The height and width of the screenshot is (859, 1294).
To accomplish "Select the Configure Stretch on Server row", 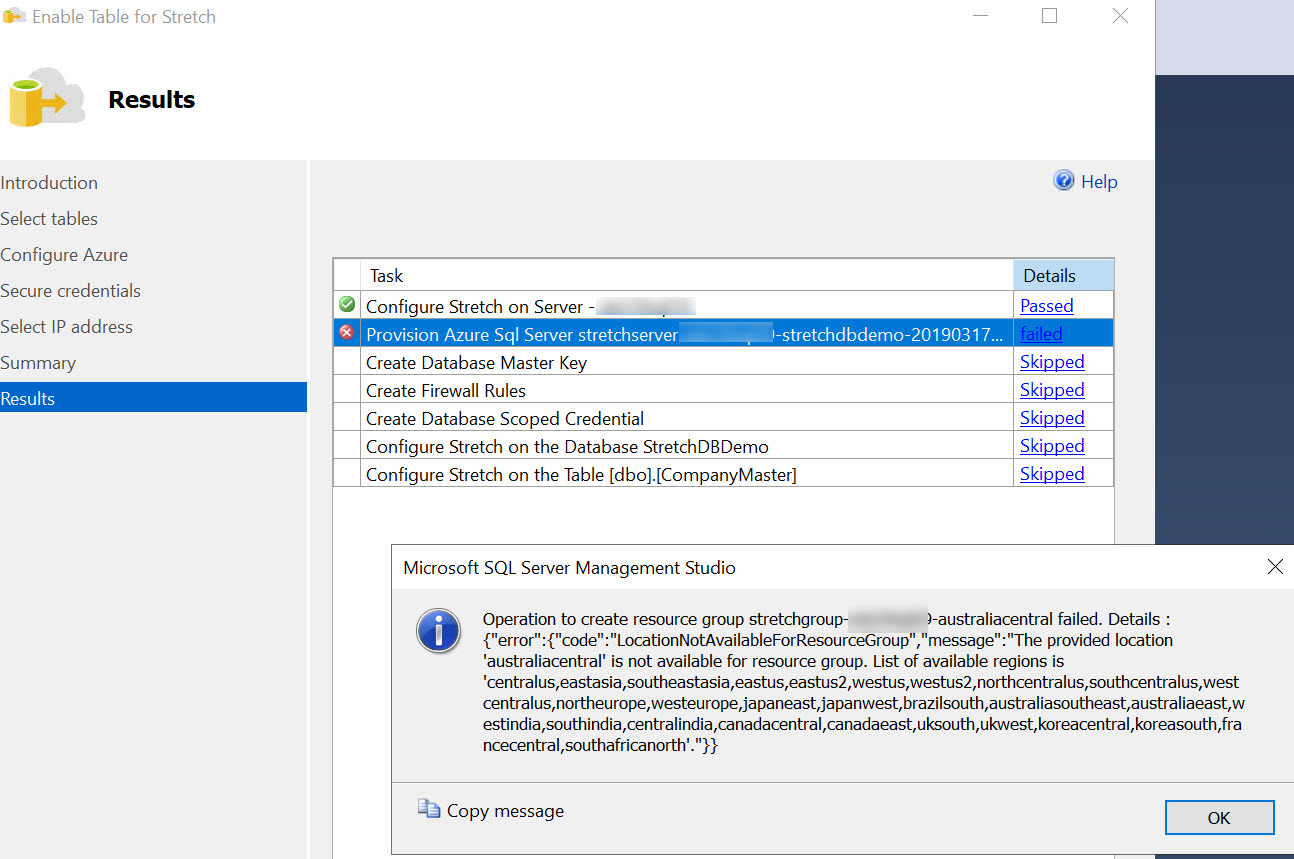I will point(723,305).
